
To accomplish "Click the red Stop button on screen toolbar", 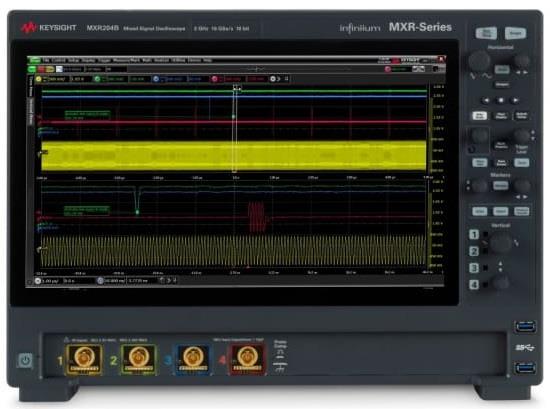I will point(42,69).
